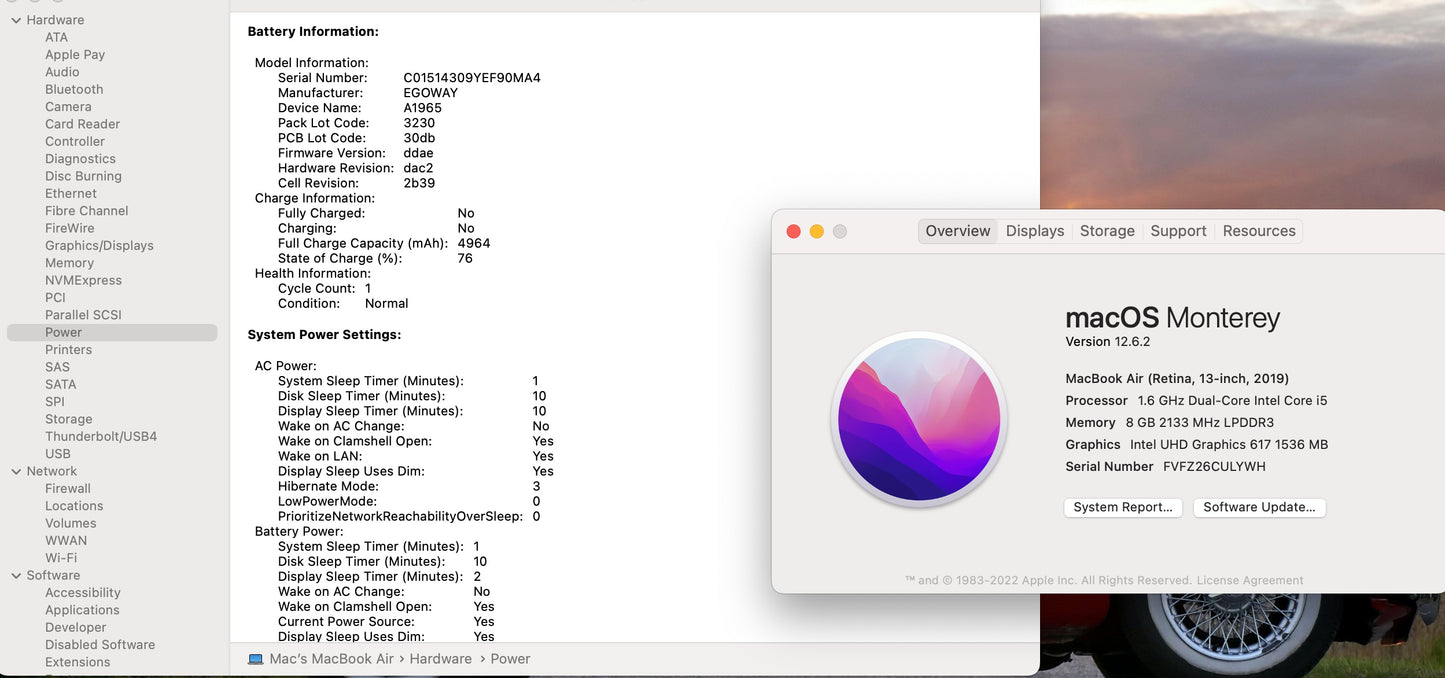Screen dimensions: 1445x678
Task: Collapse the Hardware section in sidebar
Action: (x=16, y=20)
